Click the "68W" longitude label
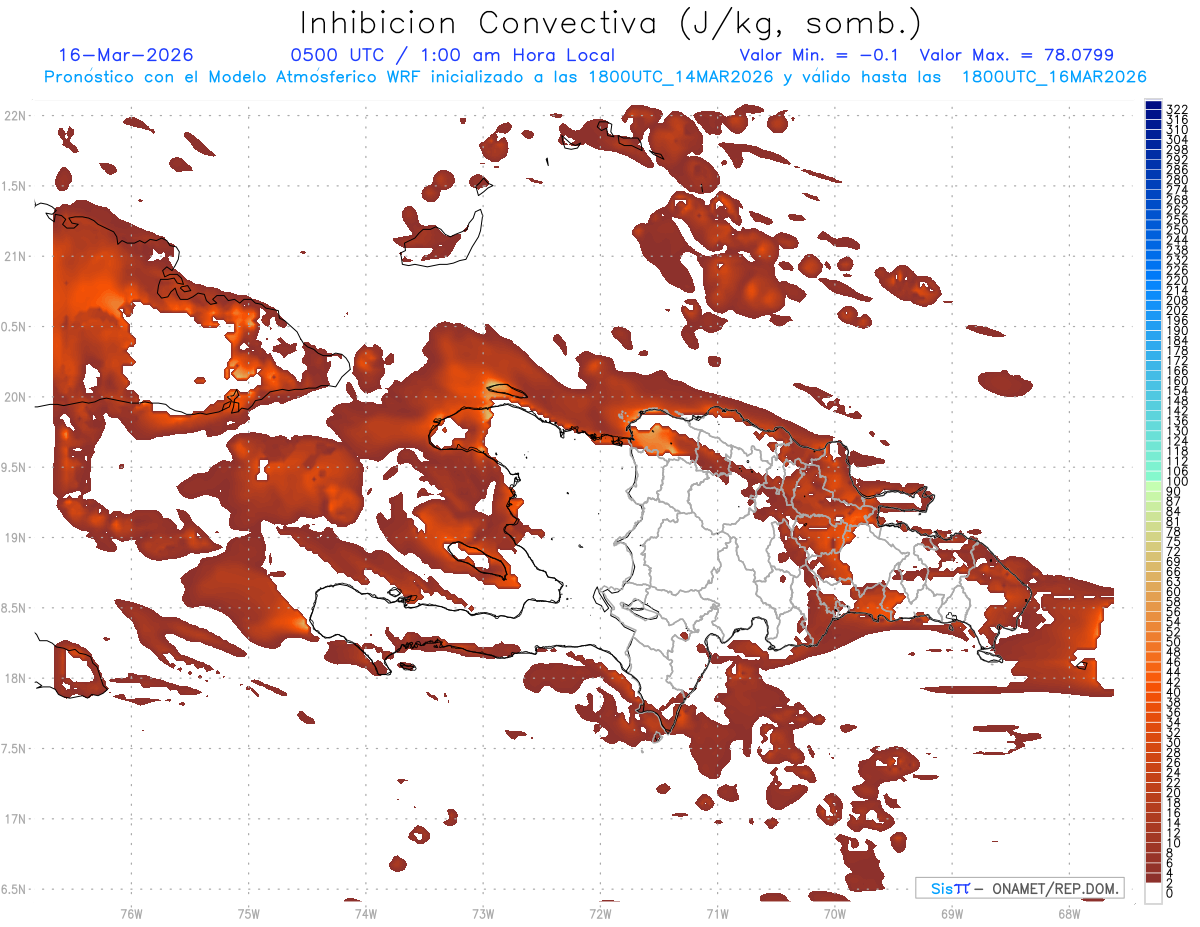 1068,913
